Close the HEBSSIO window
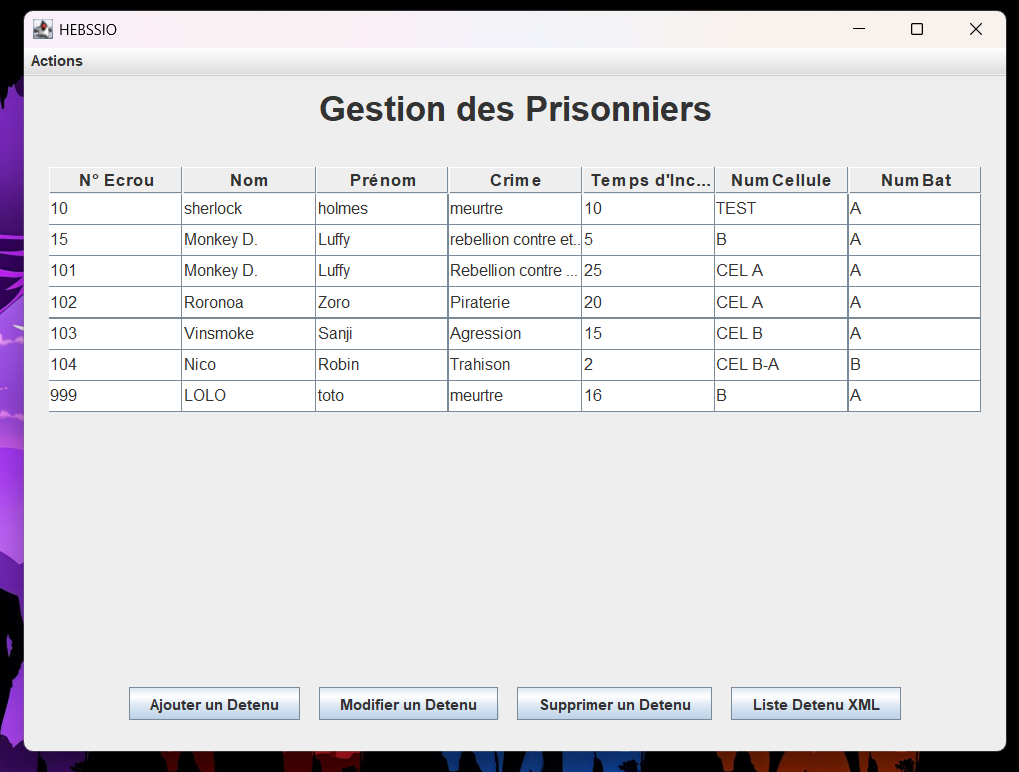The height and width of the screenshot is (772, 1019). 975,30
